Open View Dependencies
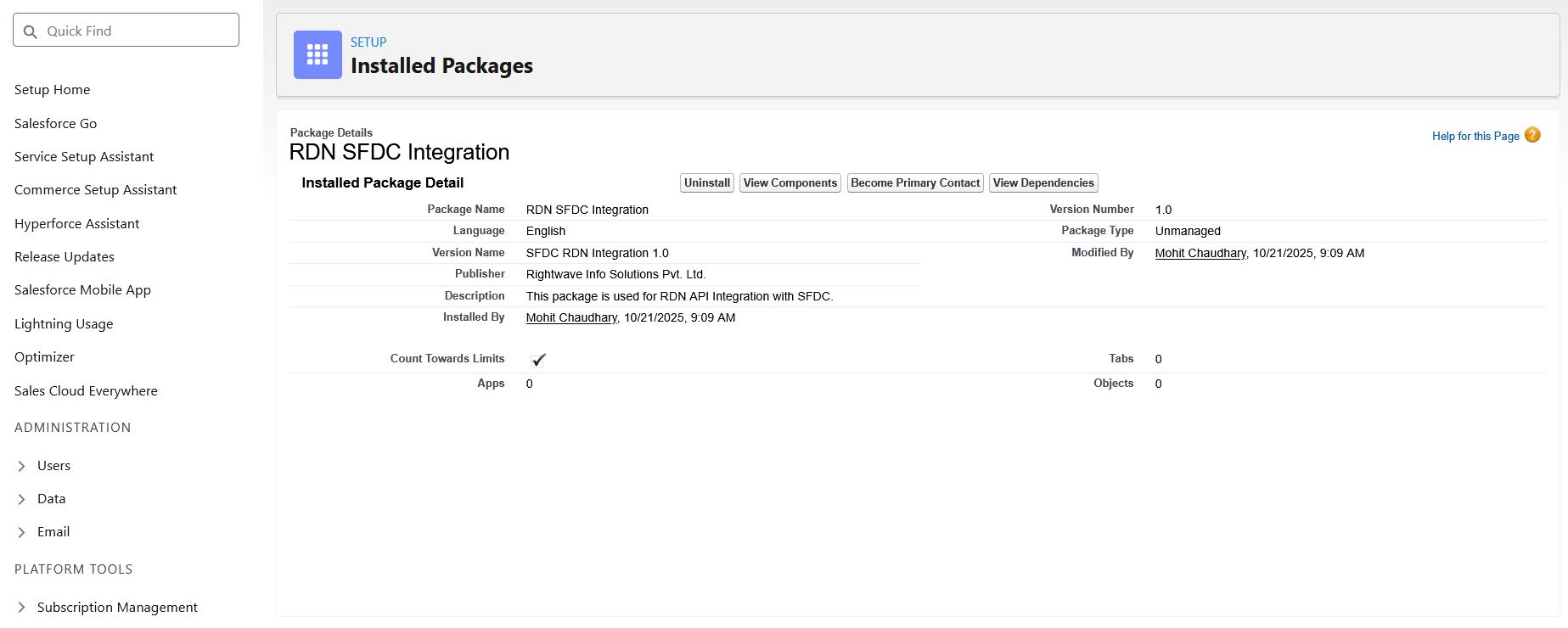 [x=1043, y=183]
